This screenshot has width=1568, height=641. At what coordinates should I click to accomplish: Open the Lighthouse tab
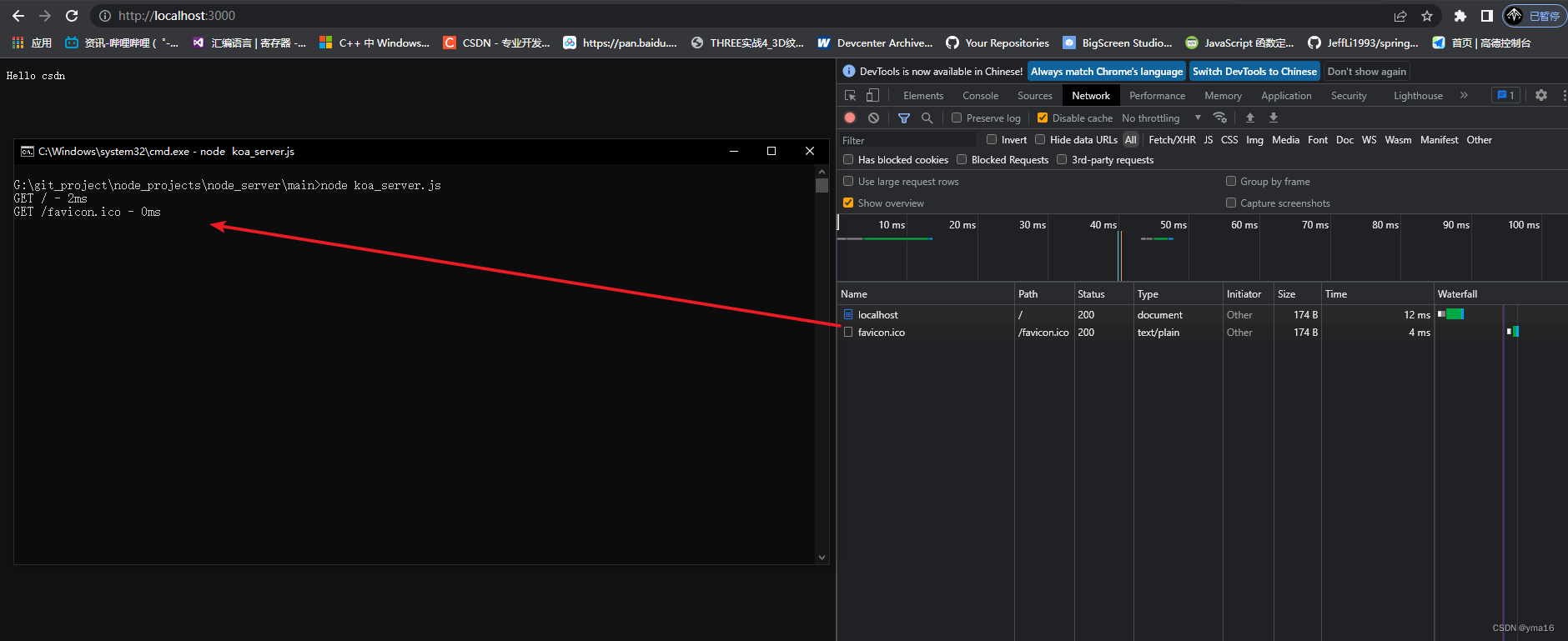pos(1418,96)
